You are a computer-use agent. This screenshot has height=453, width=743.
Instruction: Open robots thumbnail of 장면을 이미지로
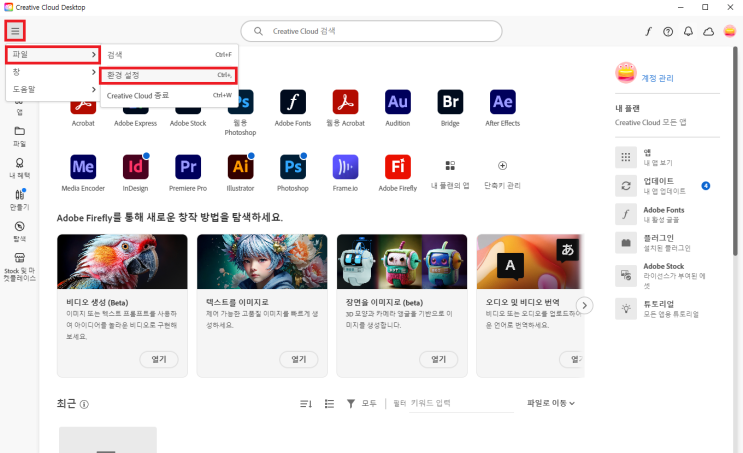coord(402,262)
